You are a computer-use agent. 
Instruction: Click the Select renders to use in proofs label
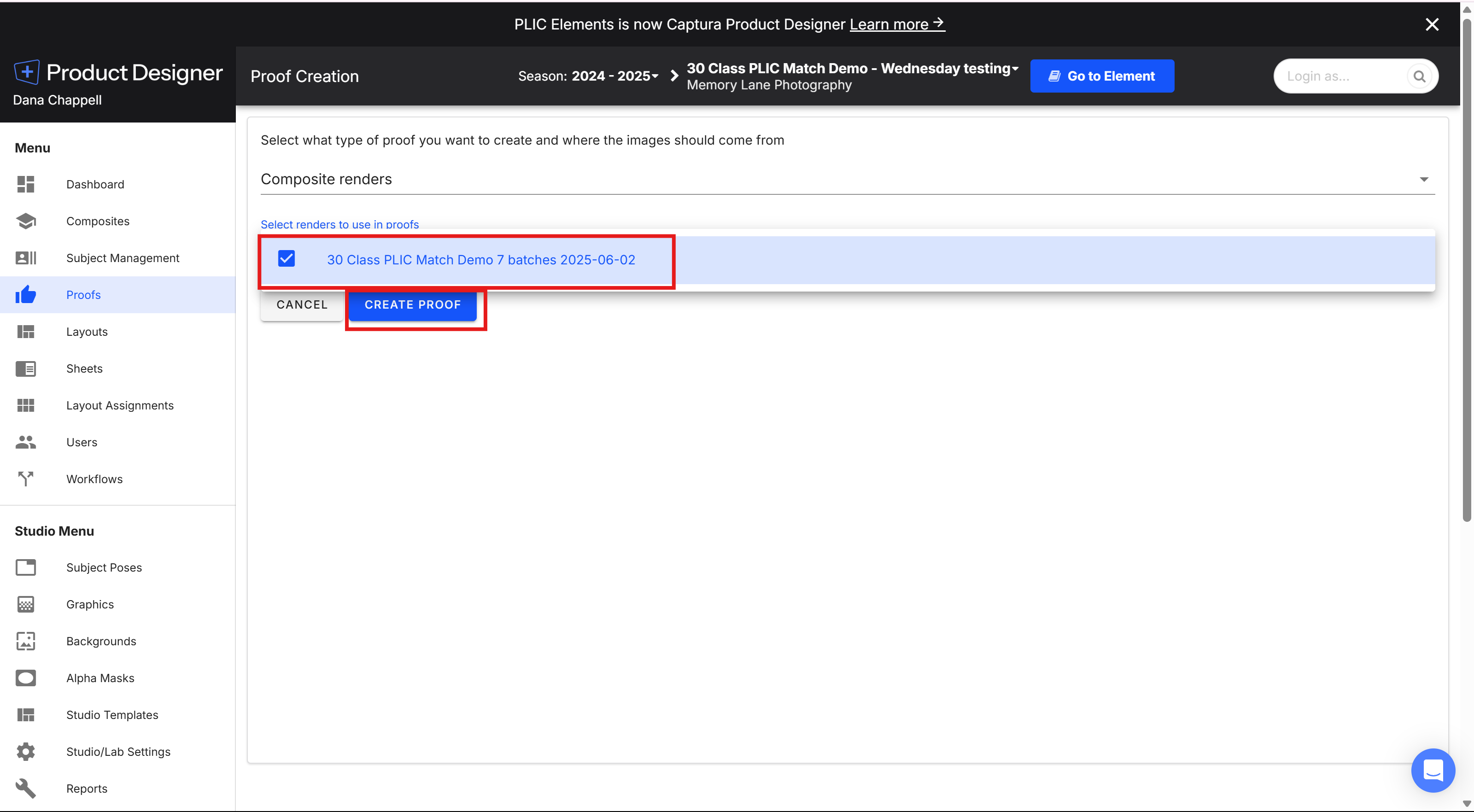point(340,224)
